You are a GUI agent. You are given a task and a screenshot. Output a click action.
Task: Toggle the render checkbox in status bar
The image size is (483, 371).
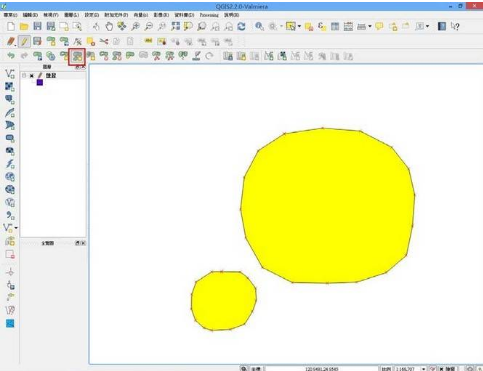[x=441, y=369]
